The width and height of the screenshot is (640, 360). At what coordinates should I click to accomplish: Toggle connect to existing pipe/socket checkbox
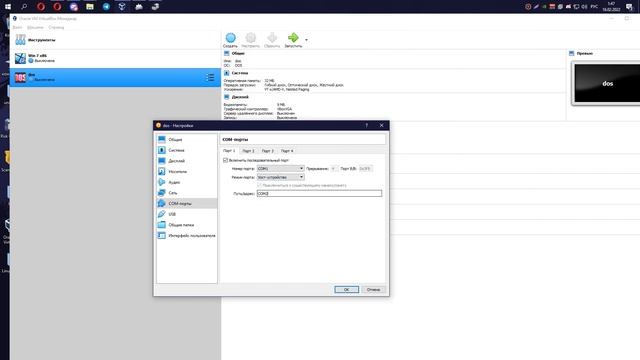click(259, 185)
